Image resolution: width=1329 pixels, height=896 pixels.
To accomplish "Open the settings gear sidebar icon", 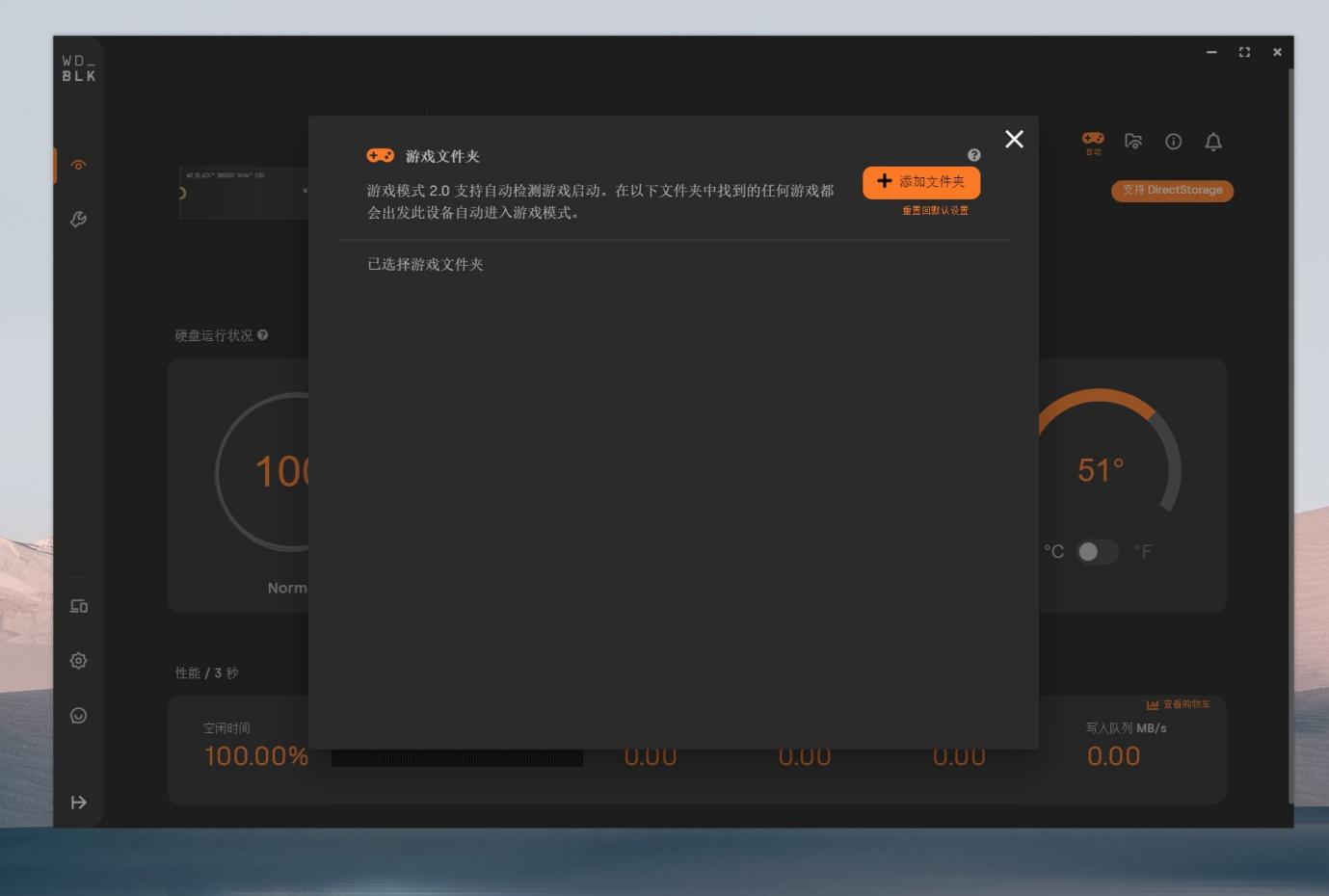I will pyautogui.click(x=79, y=661).
